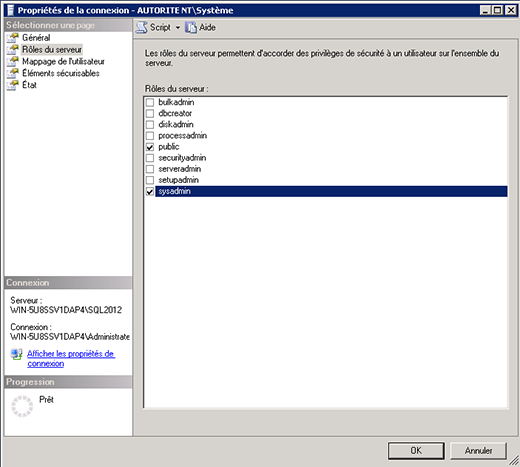The height and width of the screenshot is (467, 520).
Task: Click the Aide help icon
Action: pos(191,27)
